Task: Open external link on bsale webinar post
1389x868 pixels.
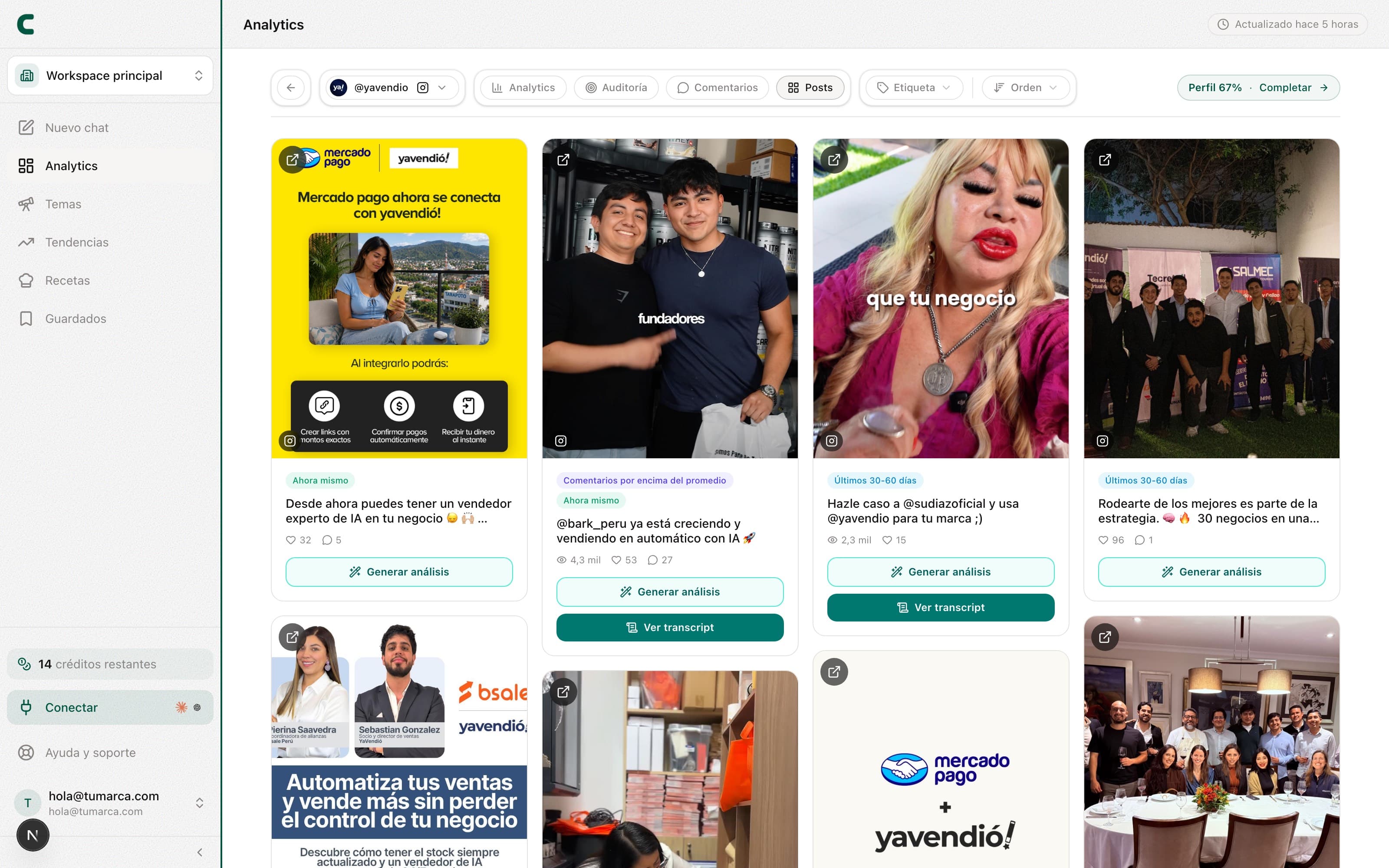Action: pos(292,637)
